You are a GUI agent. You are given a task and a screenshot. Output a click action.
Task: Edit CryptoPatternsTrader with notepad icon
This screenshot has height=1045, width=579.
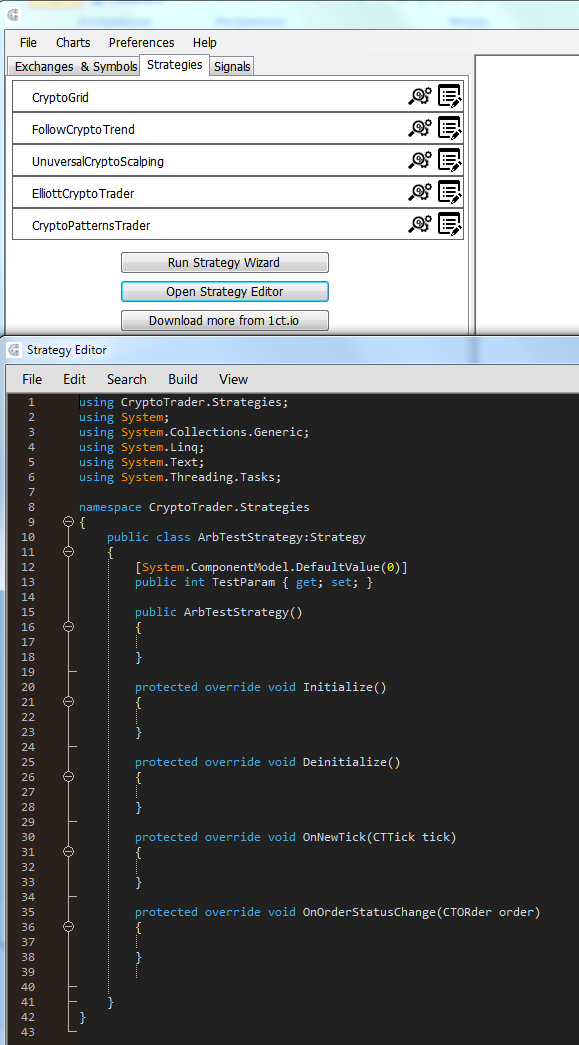click(x=450, y=225)
